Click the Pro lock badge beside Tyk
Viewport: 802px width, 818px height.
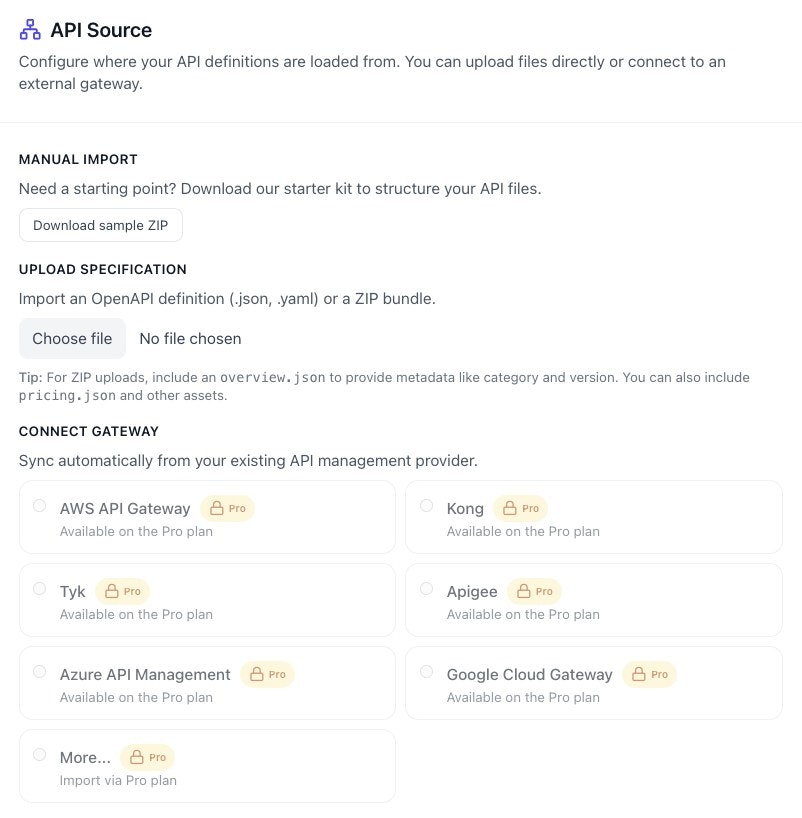click(122, 591)
